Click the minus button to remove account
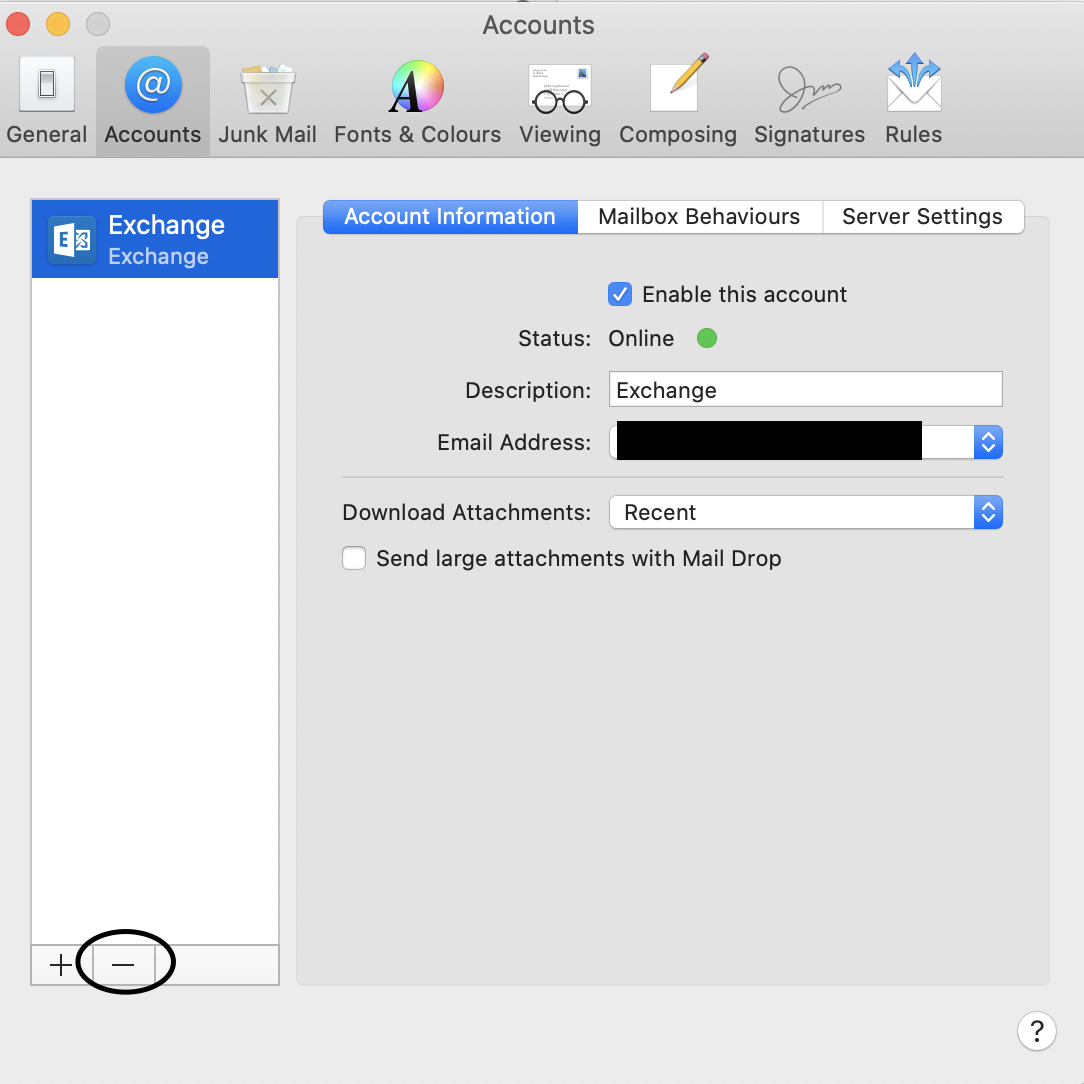The height and width of the screenshot is (1084, 1084). point(123,965)
